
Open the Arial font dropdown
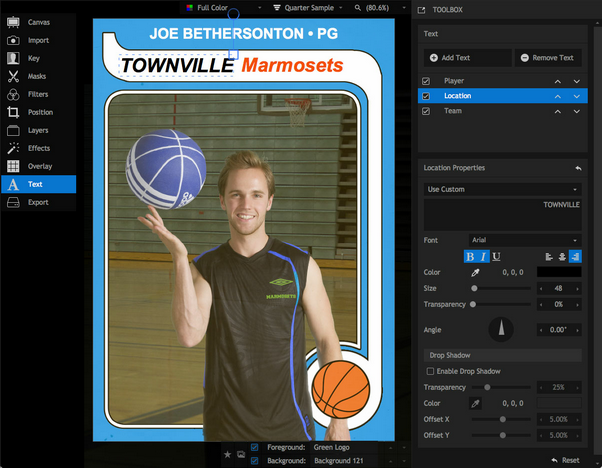[525, 240]
